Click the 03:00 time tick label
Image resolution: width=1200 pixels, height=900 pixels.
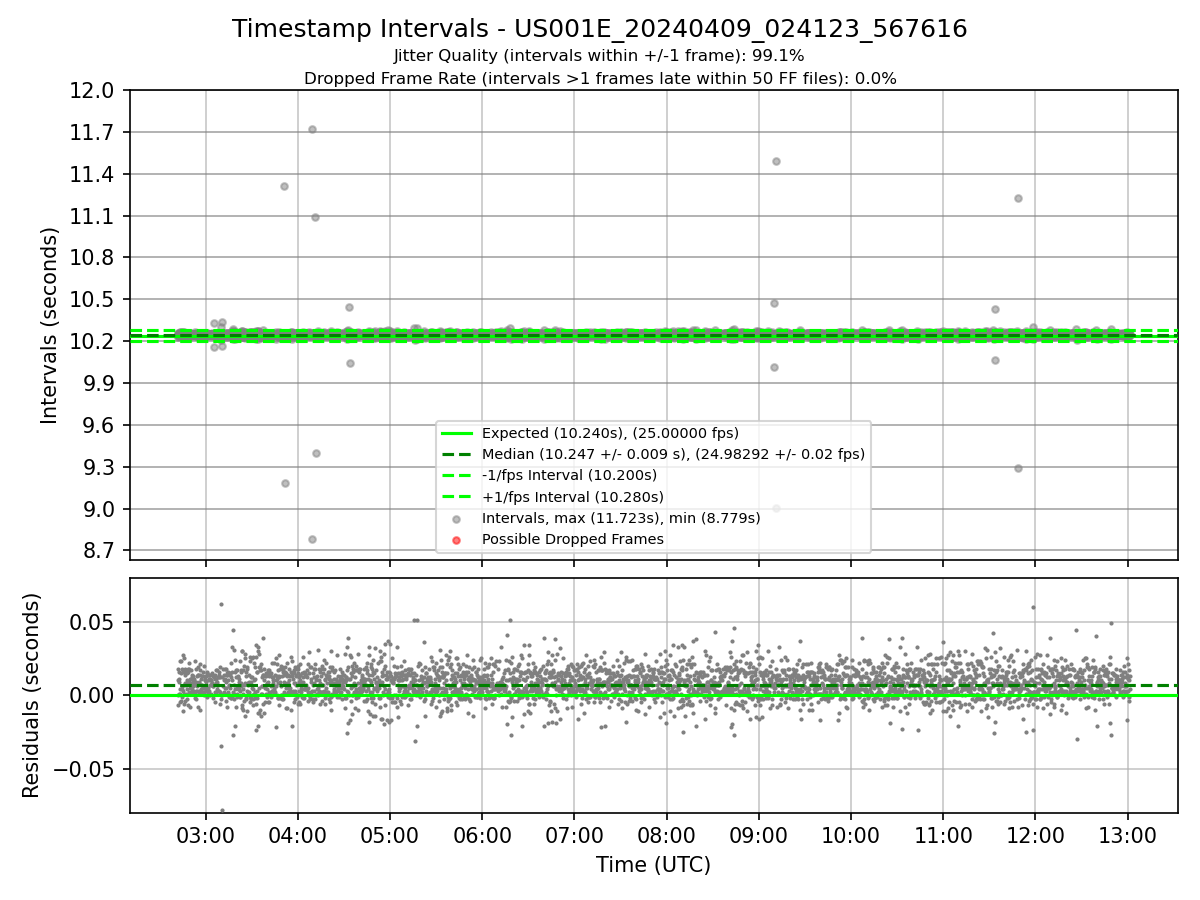tap(206, 835)
